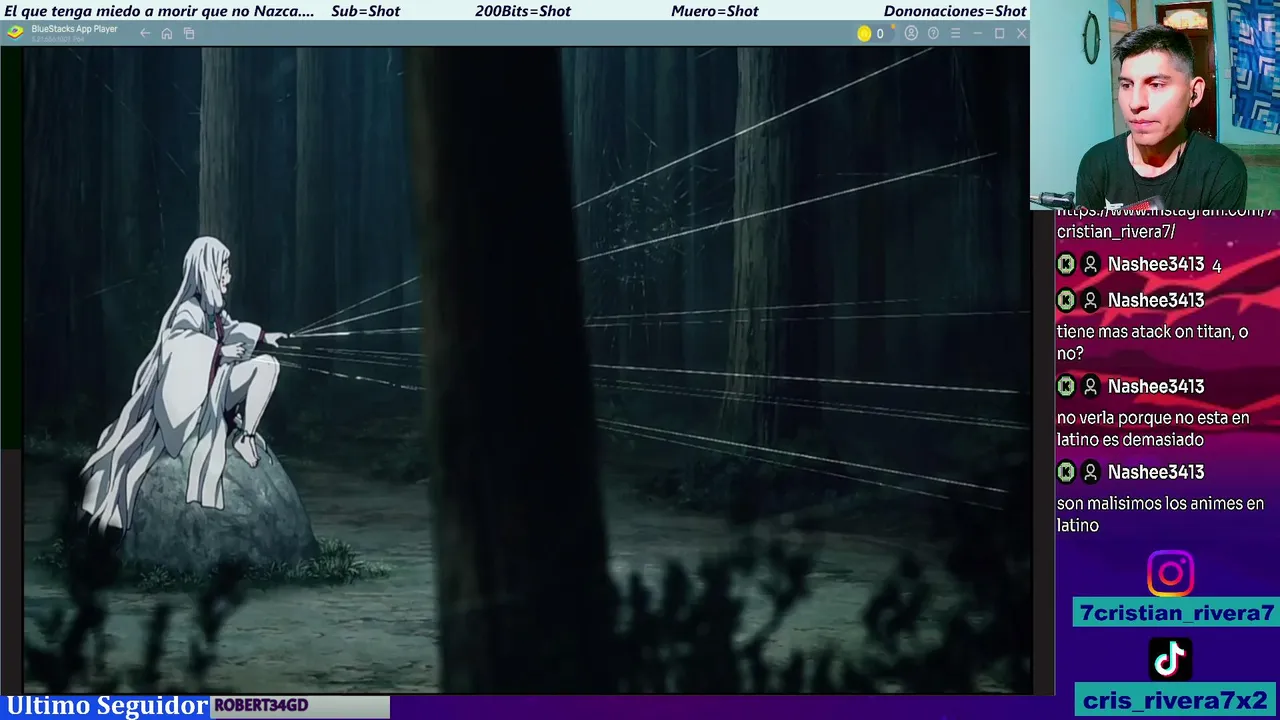This screenshot has height=720, width=1280.
Task: Open the BlueStacks account profile icon
Action: pyautogui.click(x=911, y=33)
